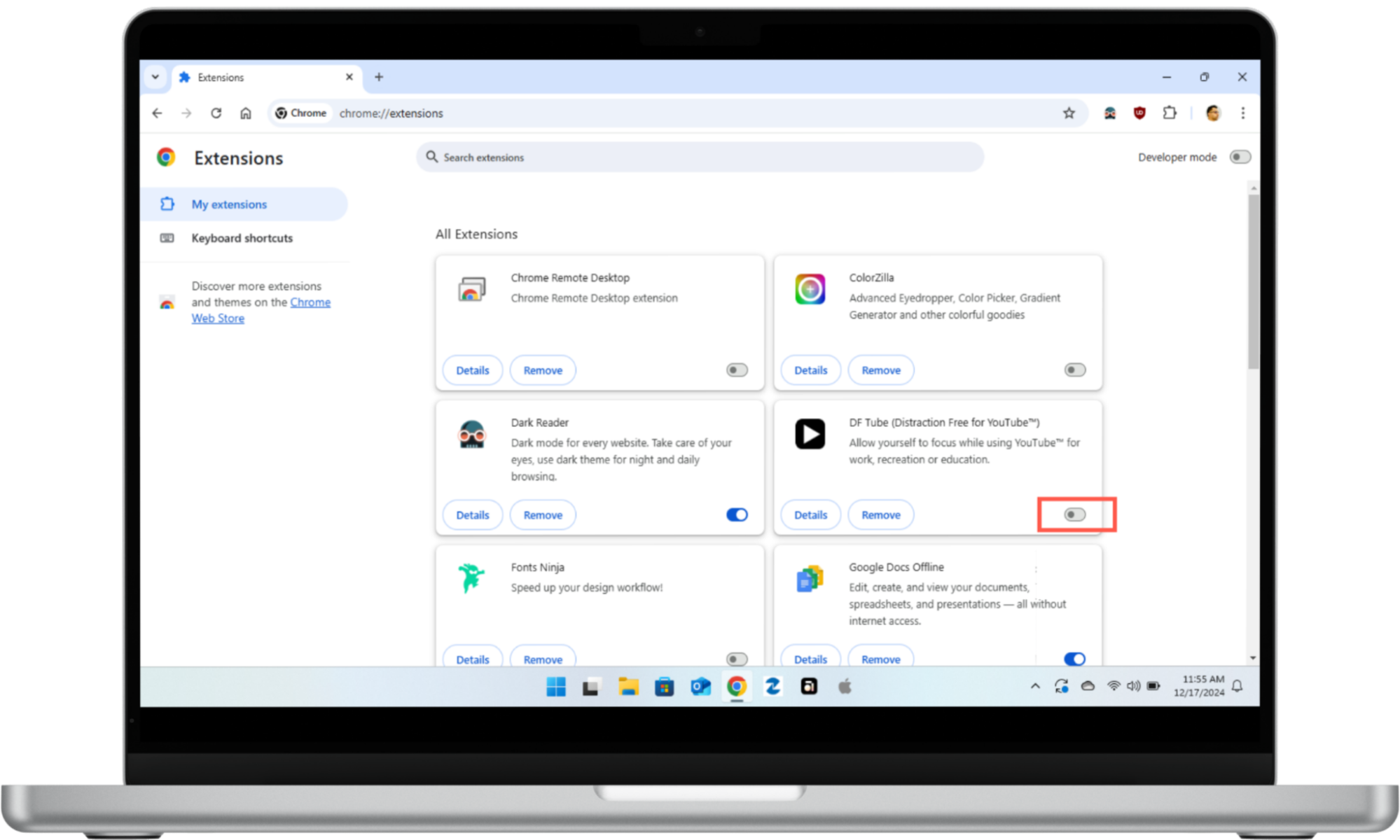
Task: Go back with the browser back arrow
Action: point(157,113)
